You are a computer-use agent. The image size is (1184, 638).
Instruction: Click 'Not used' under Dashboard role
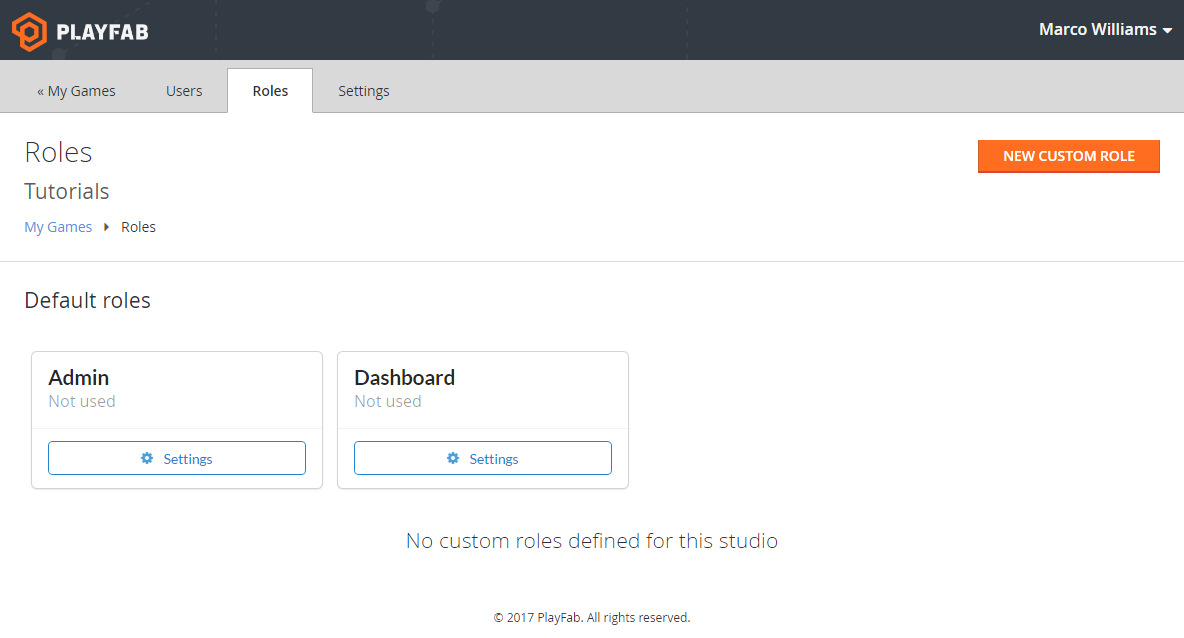pos(387,402)
